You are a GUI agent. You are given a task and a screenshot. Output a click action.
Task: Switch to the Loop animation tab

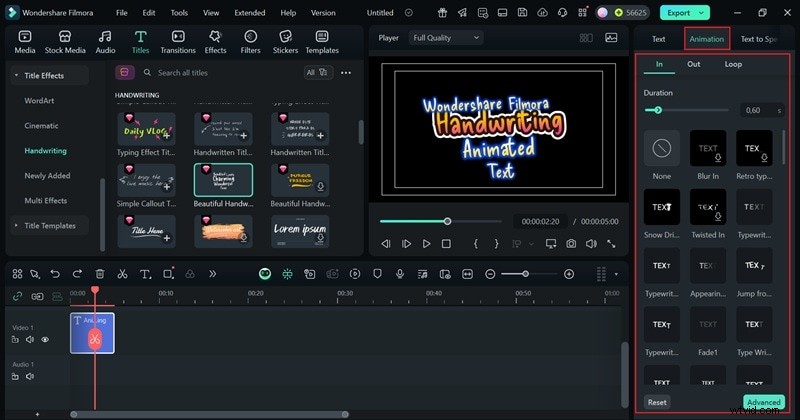[733, 64]
